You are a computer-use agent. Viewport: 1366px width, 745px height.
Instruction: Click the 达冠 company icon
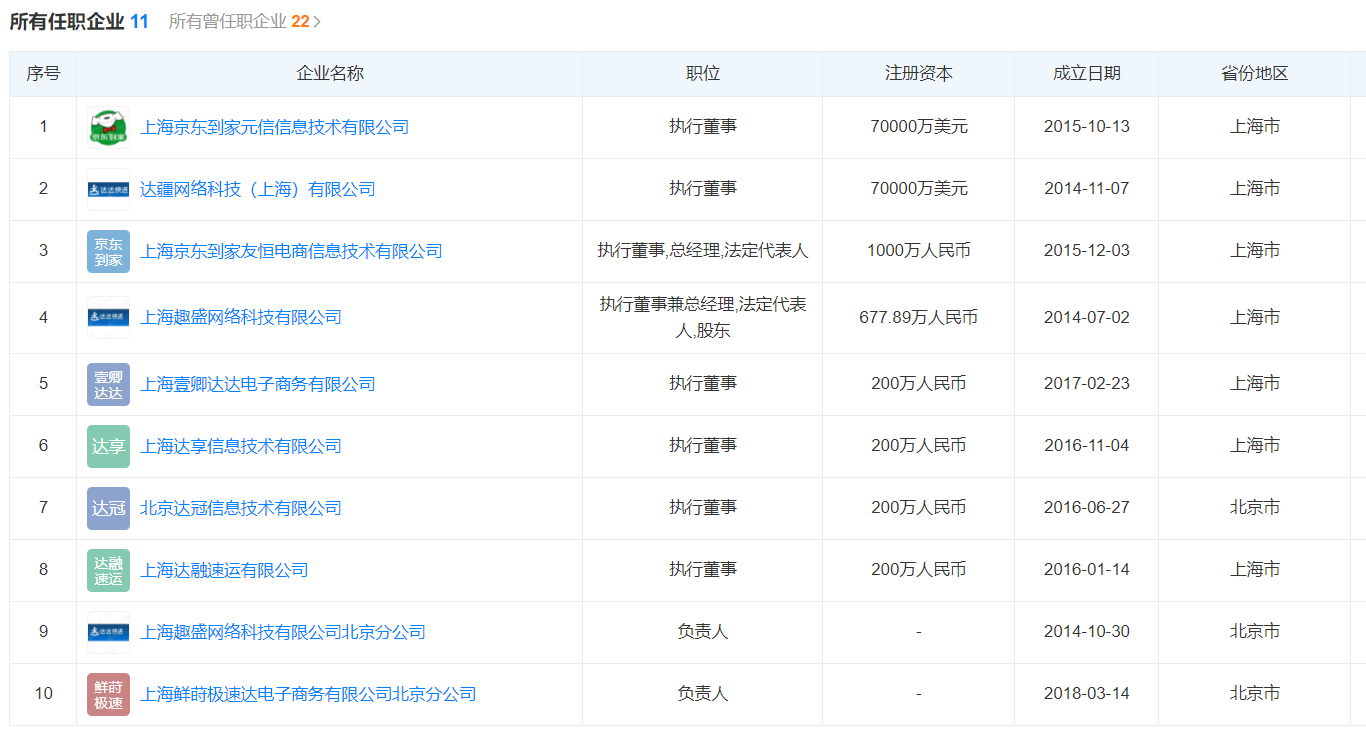pyautogui.click(x=108, y=508)
